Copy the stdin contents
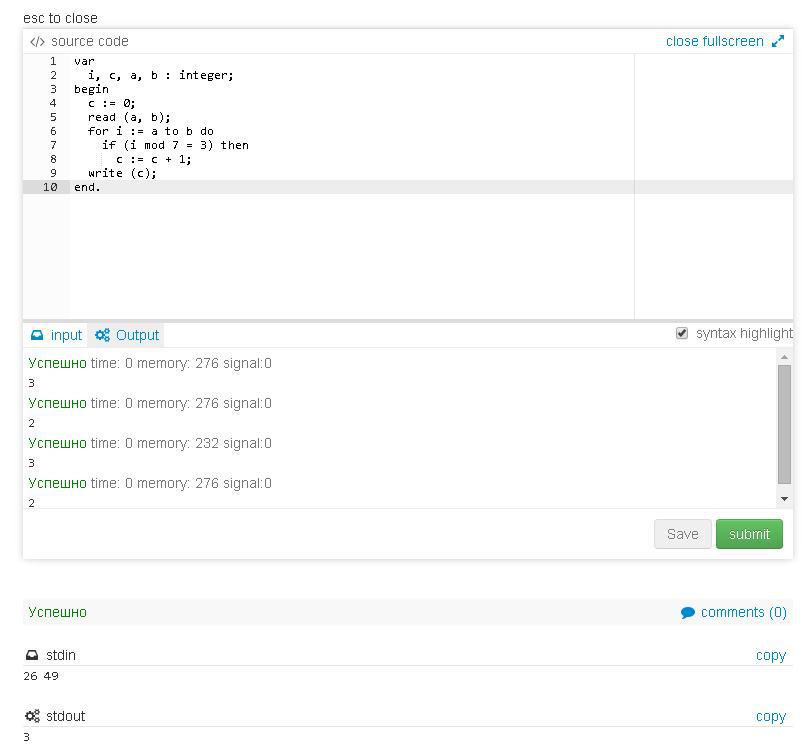This screenshot has height=744, width=806. [x=770, y=655]
